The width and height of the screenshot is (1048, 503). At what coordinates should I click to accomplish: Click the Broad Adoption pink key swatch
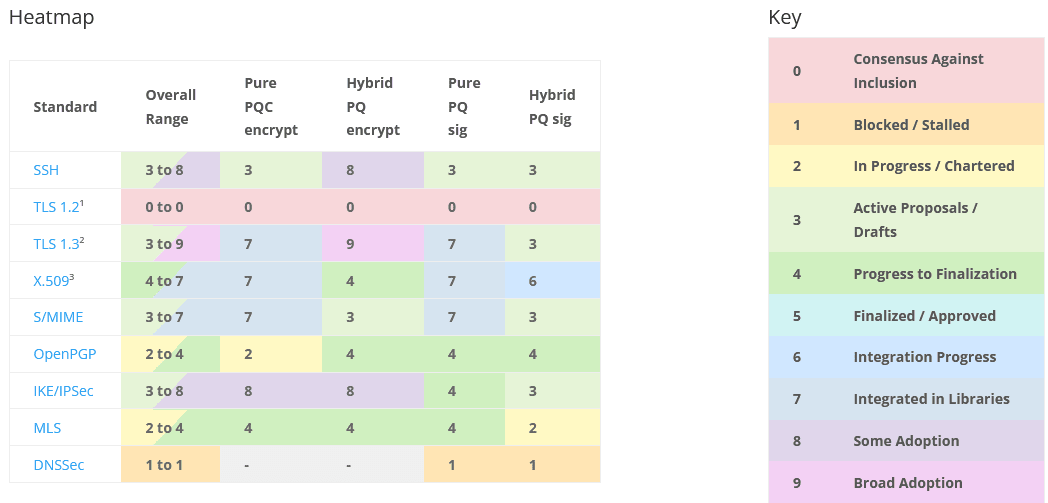tap(906, 483)
